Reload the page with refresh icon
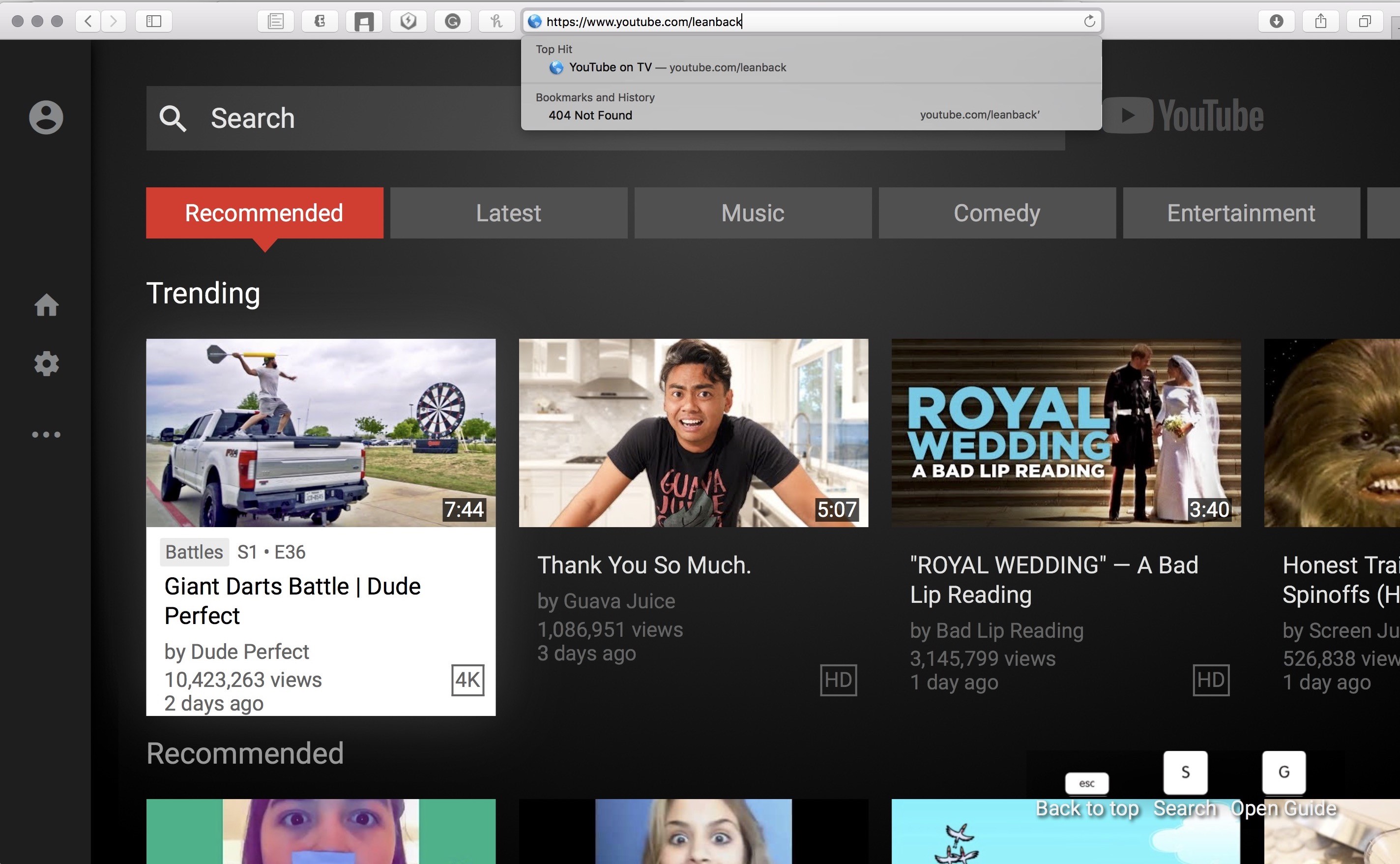 (x=1089, y=21)
